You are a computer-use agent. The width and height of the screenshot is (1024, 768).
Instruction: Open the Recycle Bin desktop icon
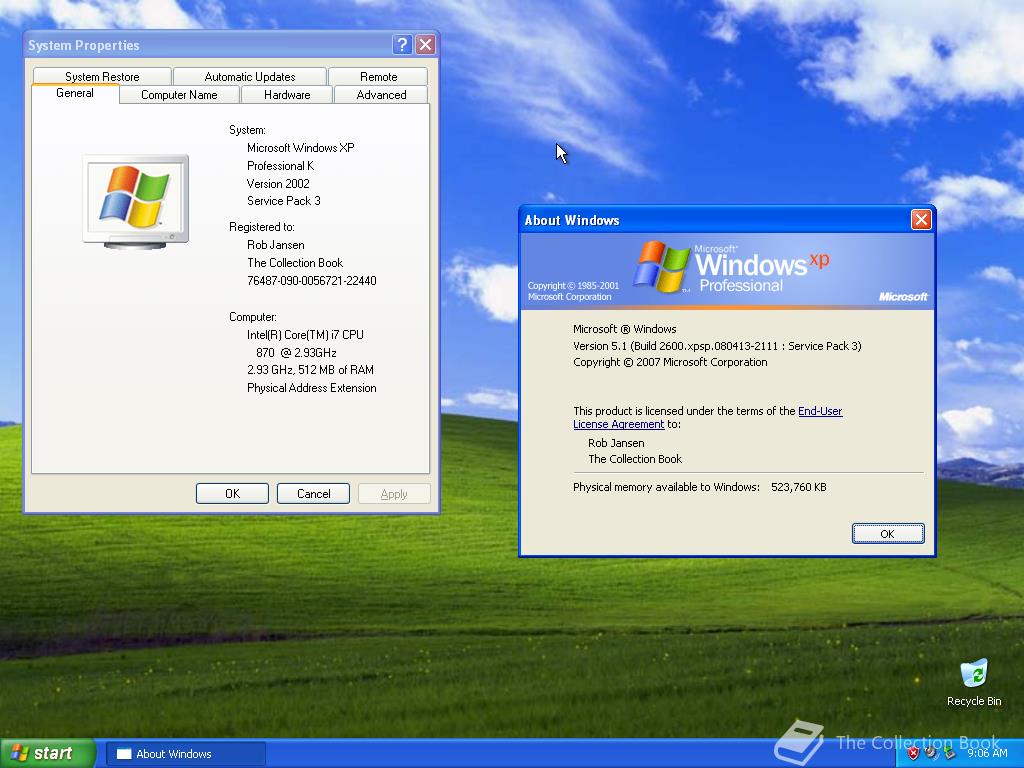tap(974, 682)
